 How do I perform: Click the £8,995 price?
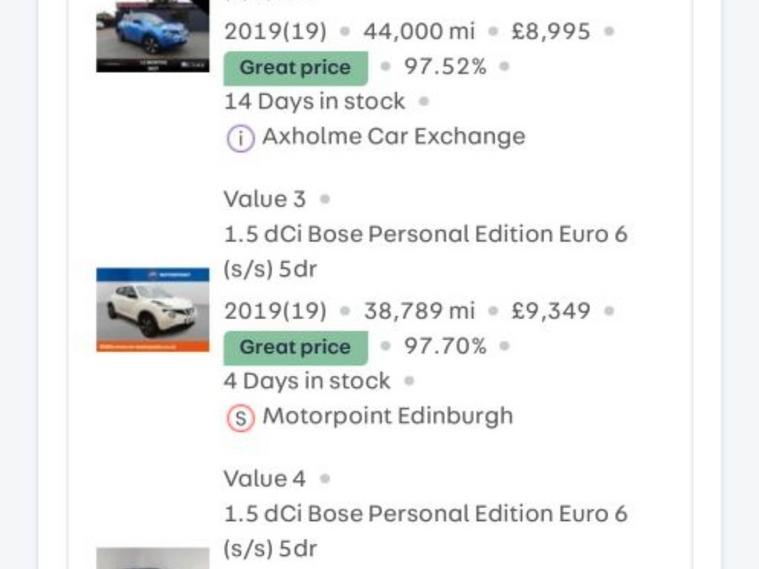tap(551, 31)
